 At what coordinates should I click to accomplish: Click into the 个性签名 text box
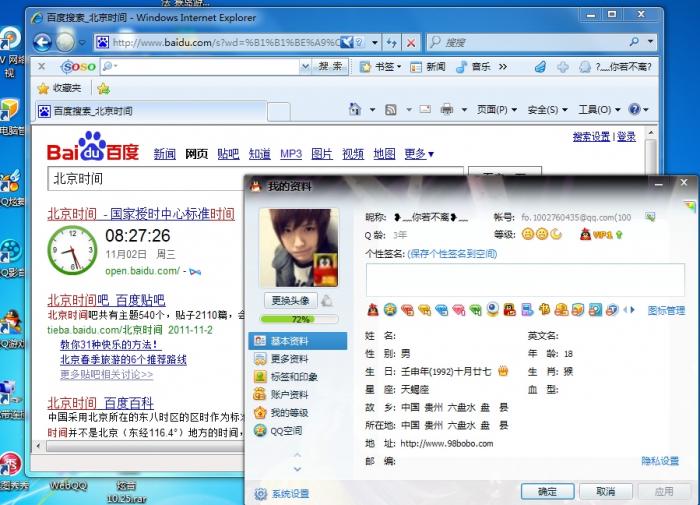(x=525, y=280)
